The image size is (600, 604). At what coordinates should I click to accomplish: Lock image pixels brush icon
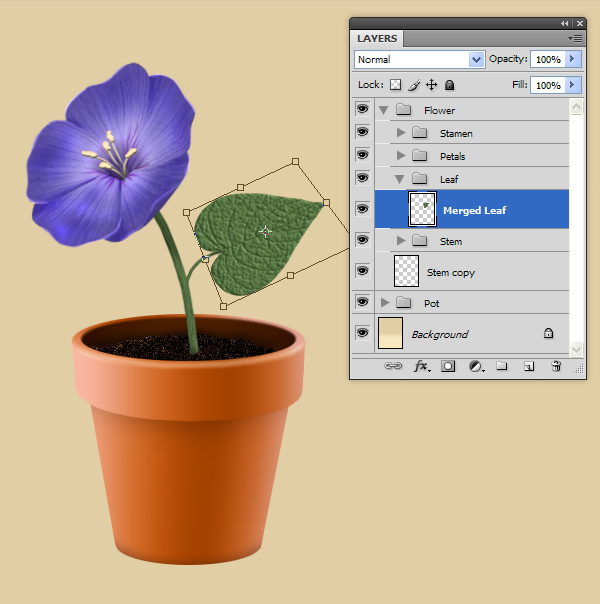click(x=413, y=86)
